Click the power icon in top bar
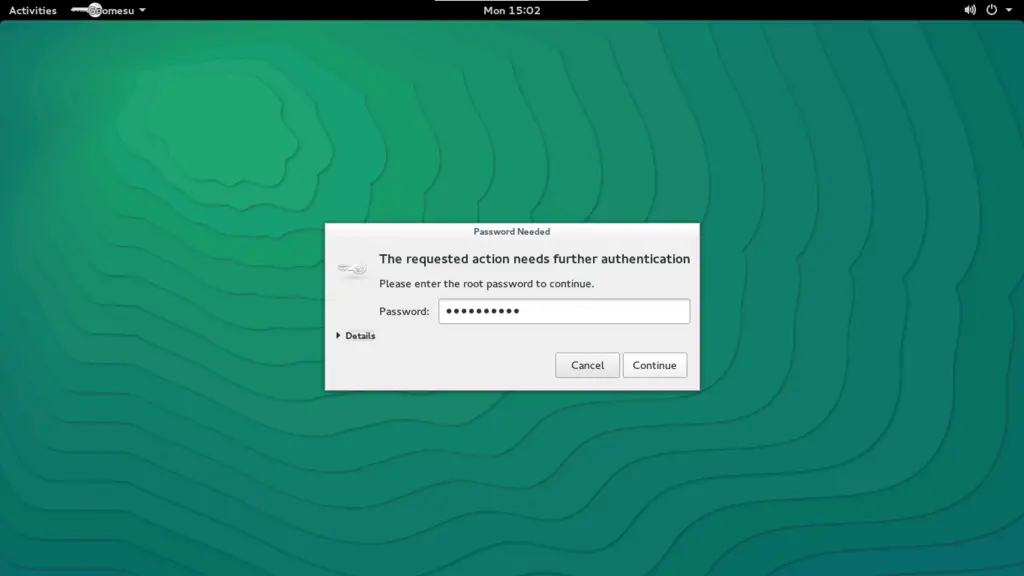The height and width of the screenshot is (576, 1024). 991,10
